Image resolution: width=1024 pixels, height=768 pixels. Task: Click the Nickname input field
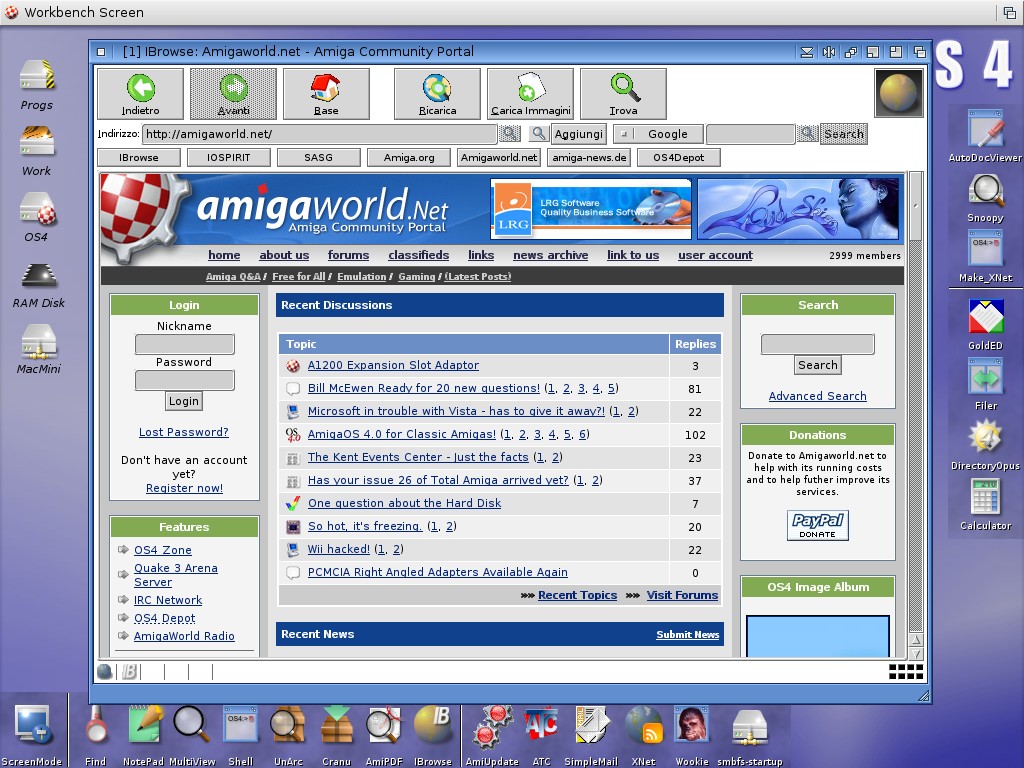tap(185, 344)
